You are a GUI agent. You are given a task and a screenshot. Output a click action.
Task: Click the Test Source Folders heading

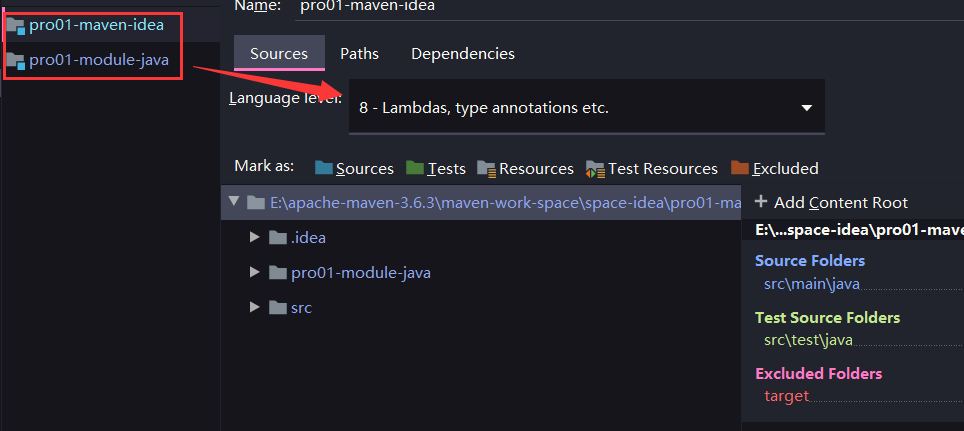pos(828,317)
